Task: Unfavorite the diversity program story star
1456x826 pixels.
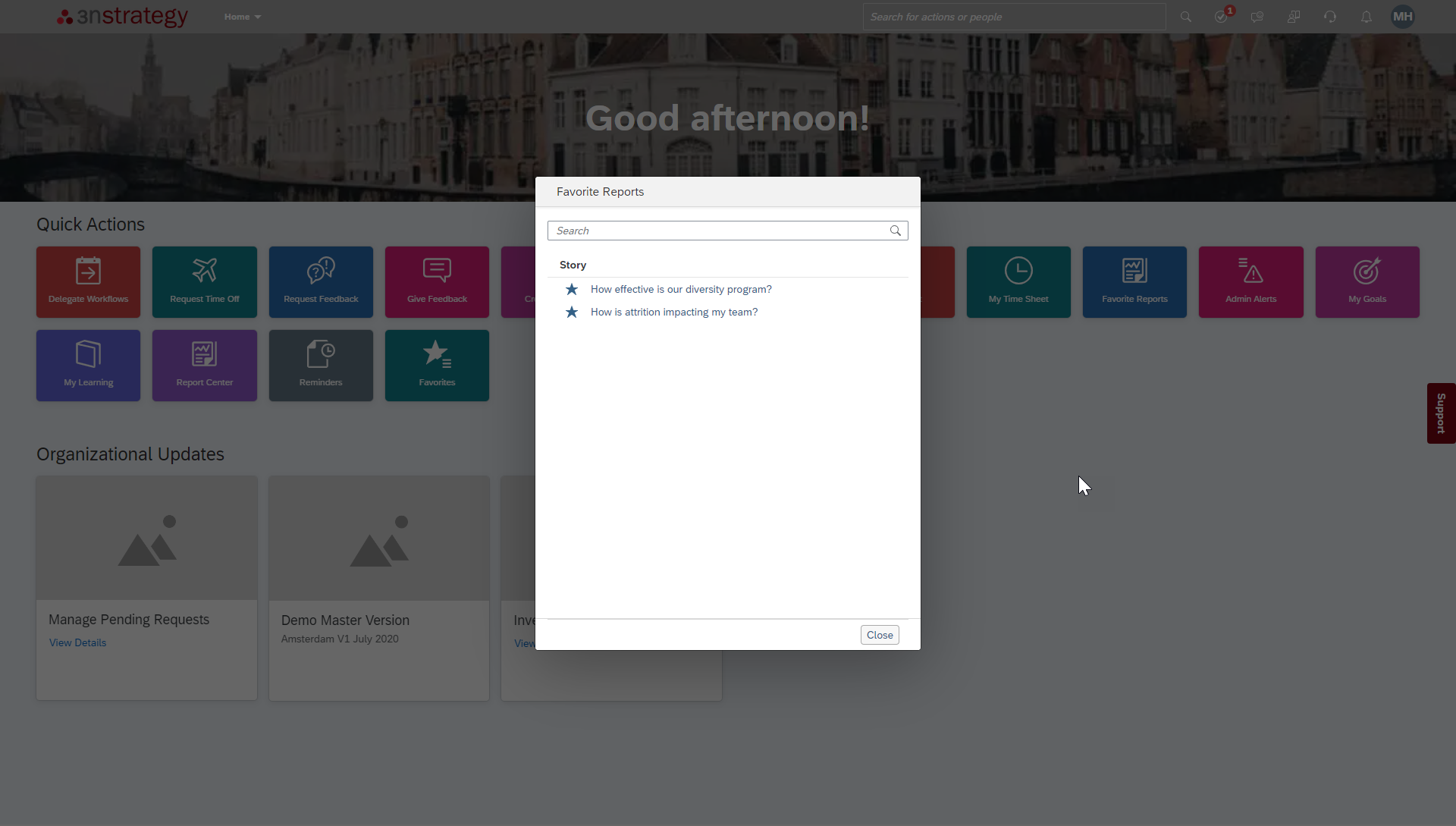Action: [x=572, y=289]
